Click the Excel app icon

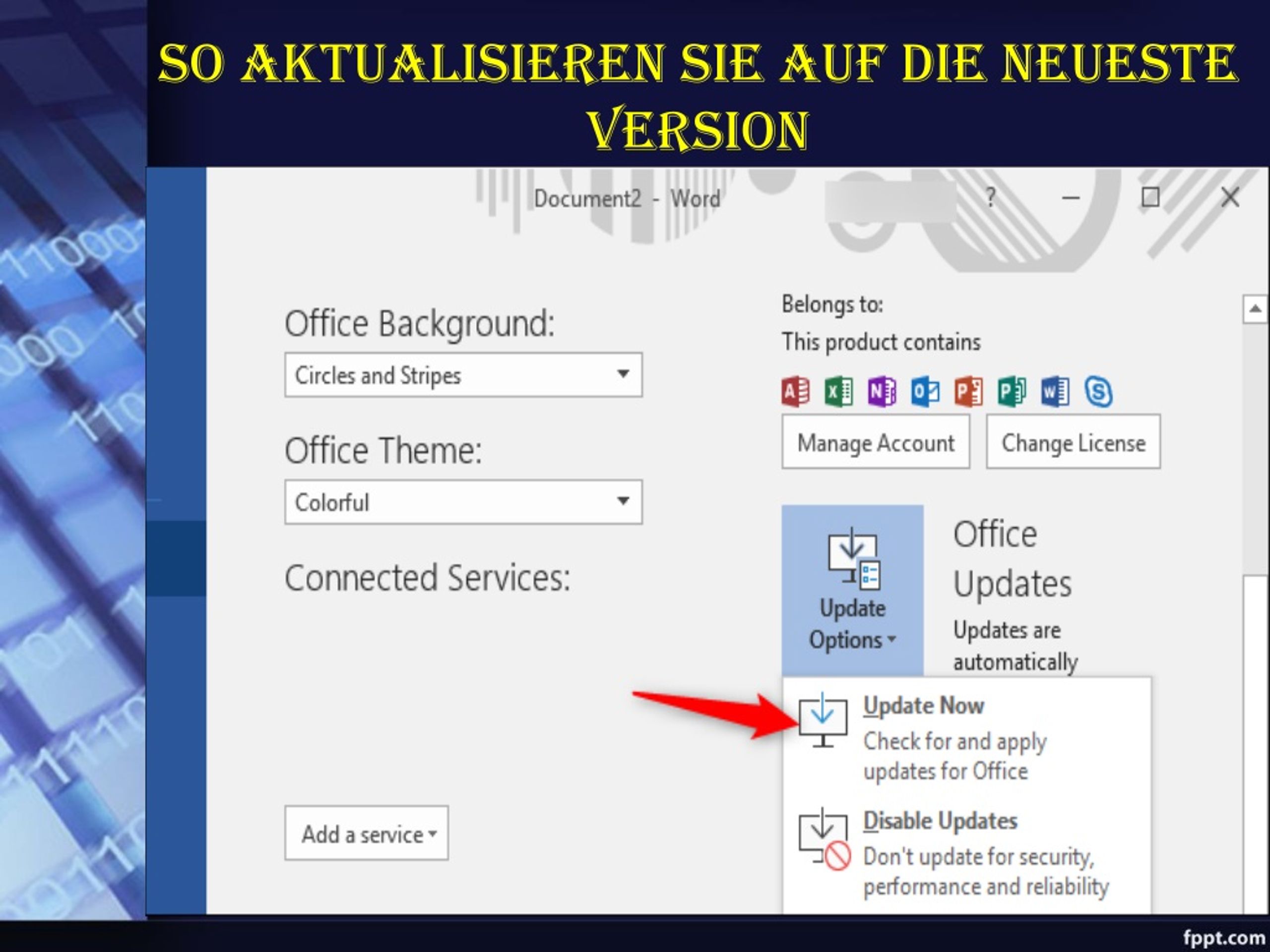839,391
